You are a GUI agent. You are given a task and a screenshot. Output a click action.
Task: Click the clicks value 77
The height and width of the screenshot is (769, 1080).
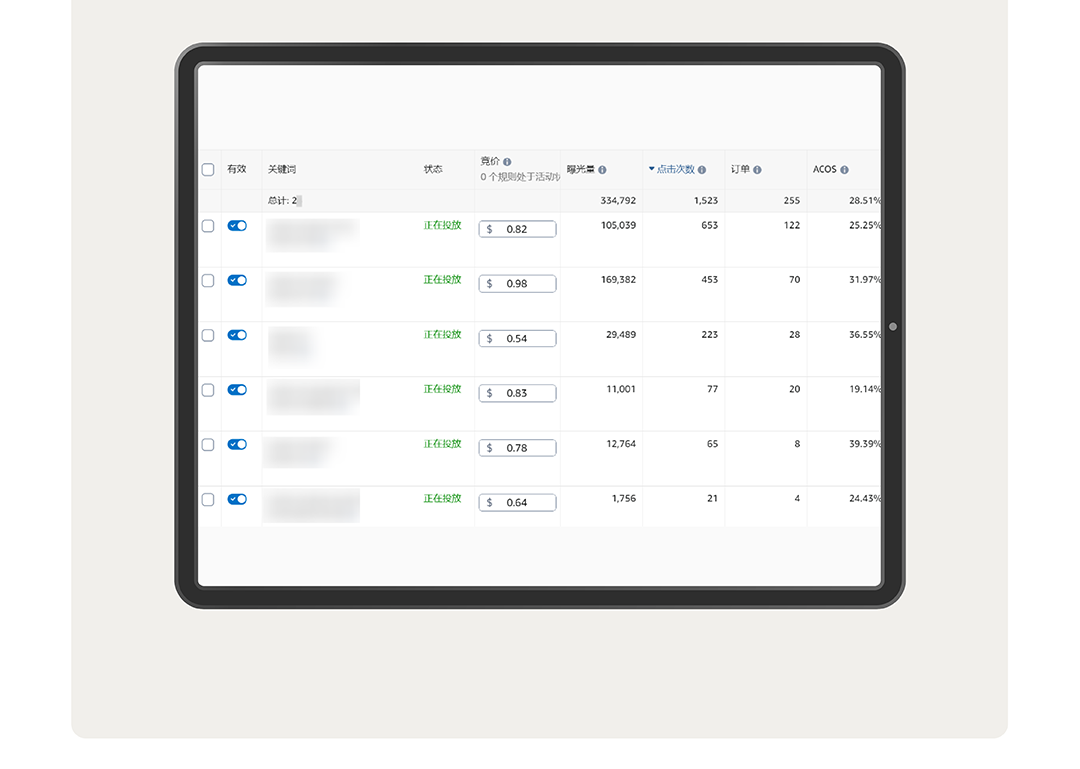[712, 389]
